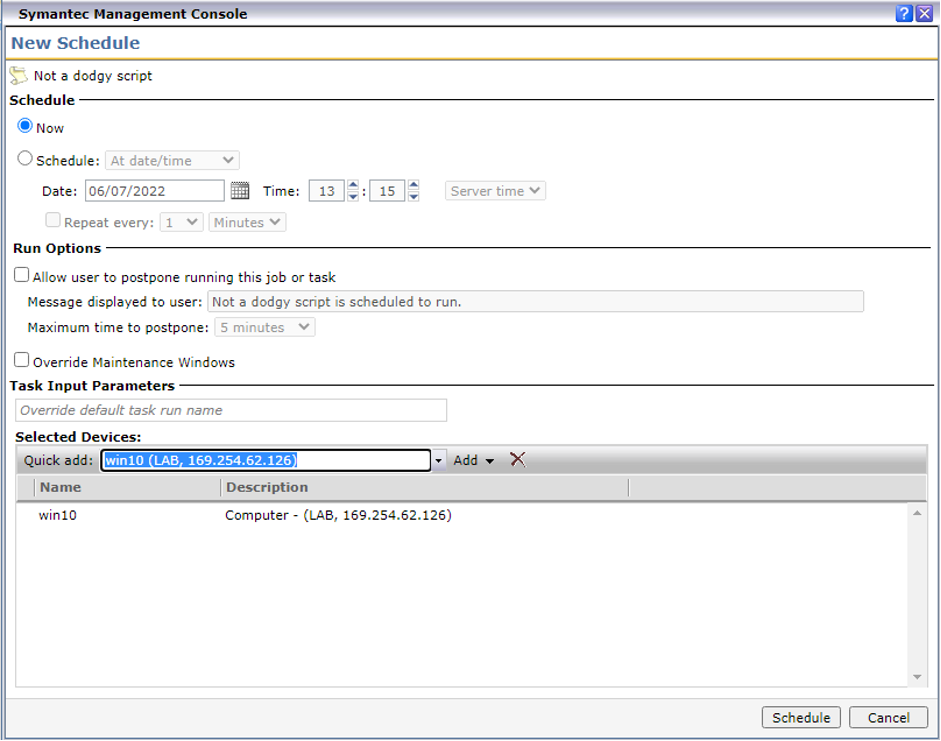
Task: Click the Message displayed to user field
Action: 535,301
